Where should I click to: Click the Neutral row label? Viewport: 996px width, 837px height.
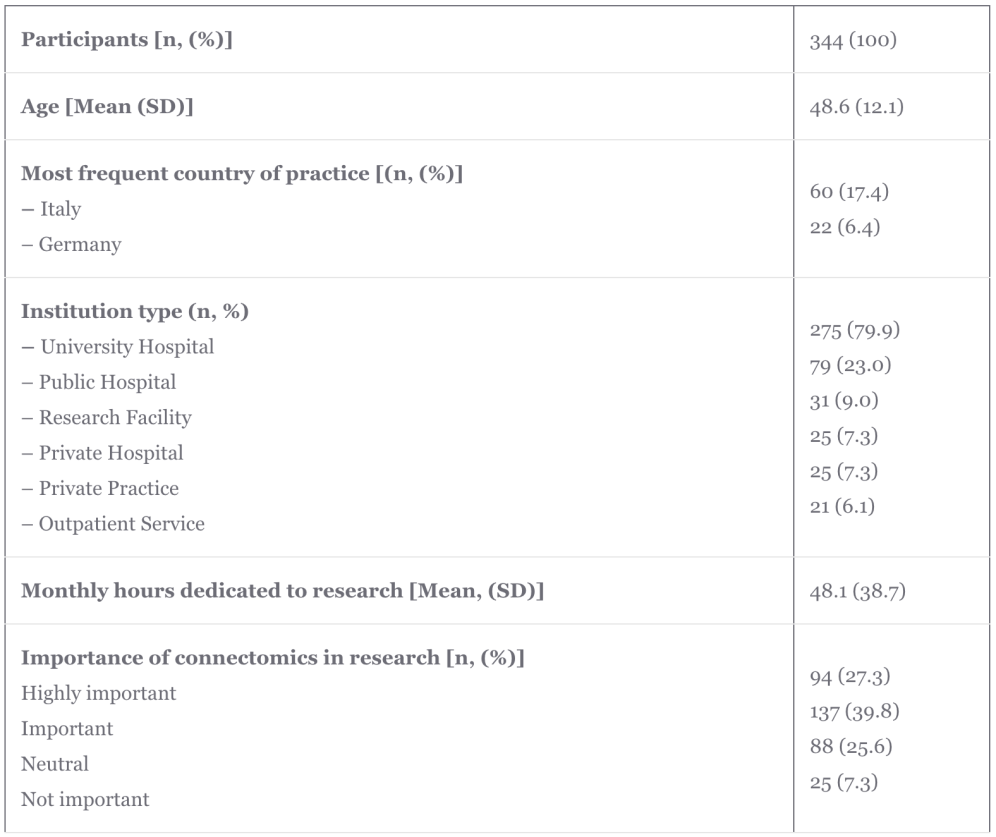55,764
